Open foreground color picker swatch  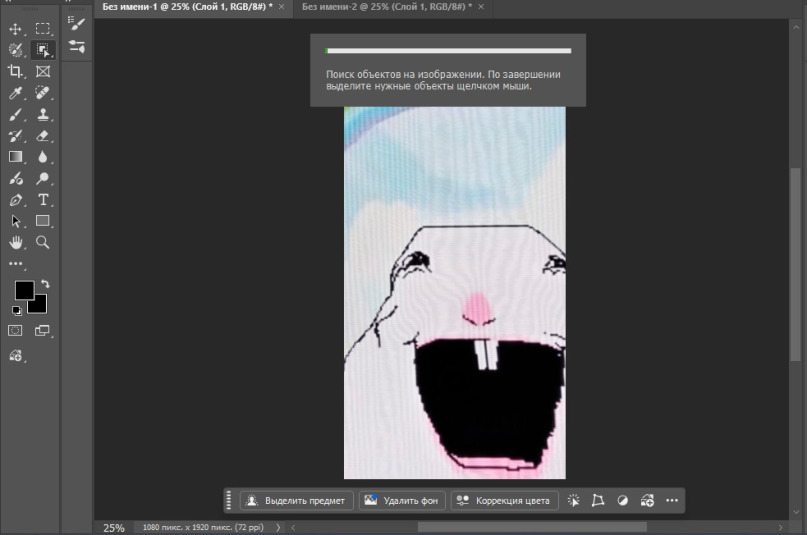[24, 290]
